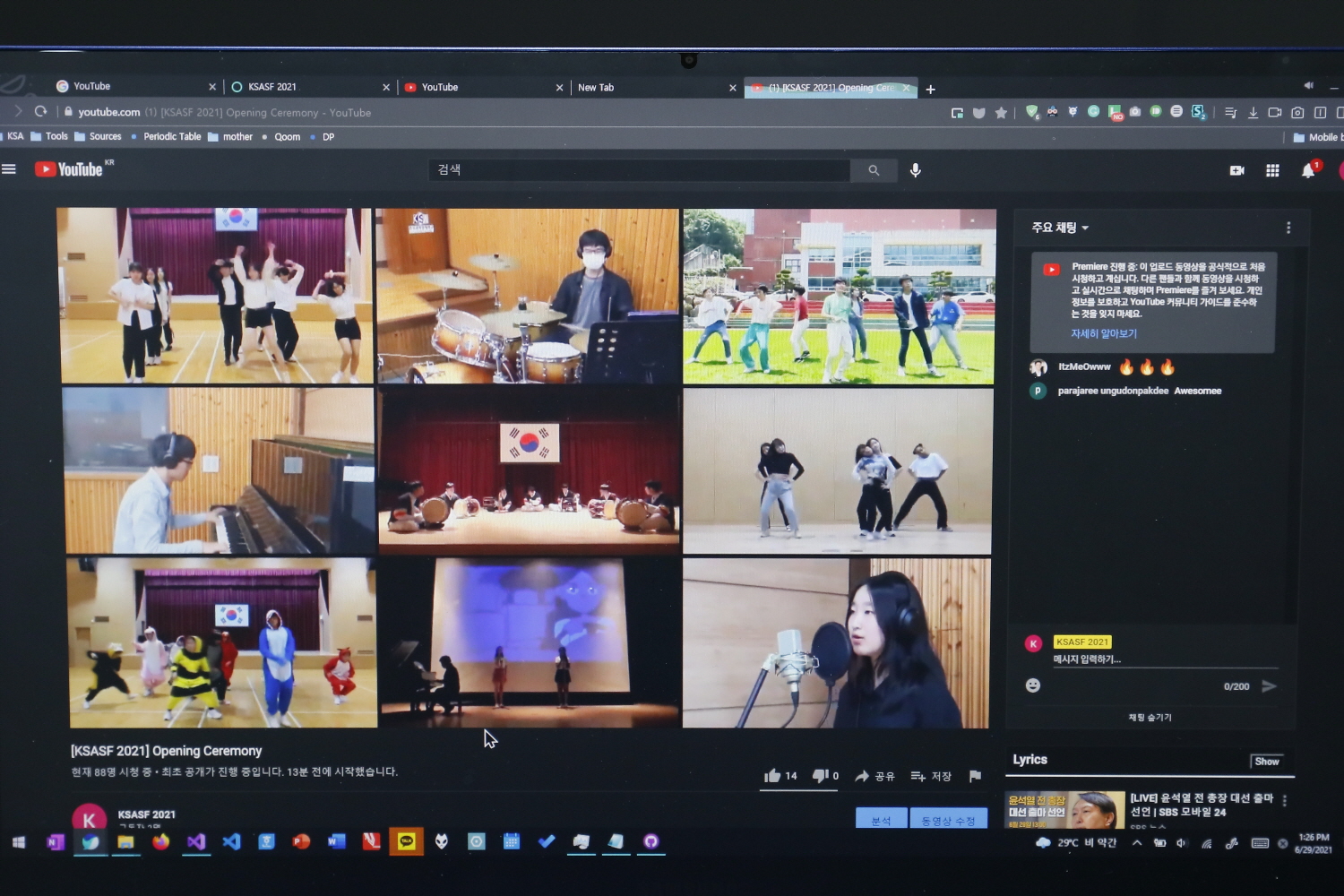Open the green shield ad blocker extension
Image resolution: width=1344 pixels, height=896 pixels.
[x=1032, y=112]
